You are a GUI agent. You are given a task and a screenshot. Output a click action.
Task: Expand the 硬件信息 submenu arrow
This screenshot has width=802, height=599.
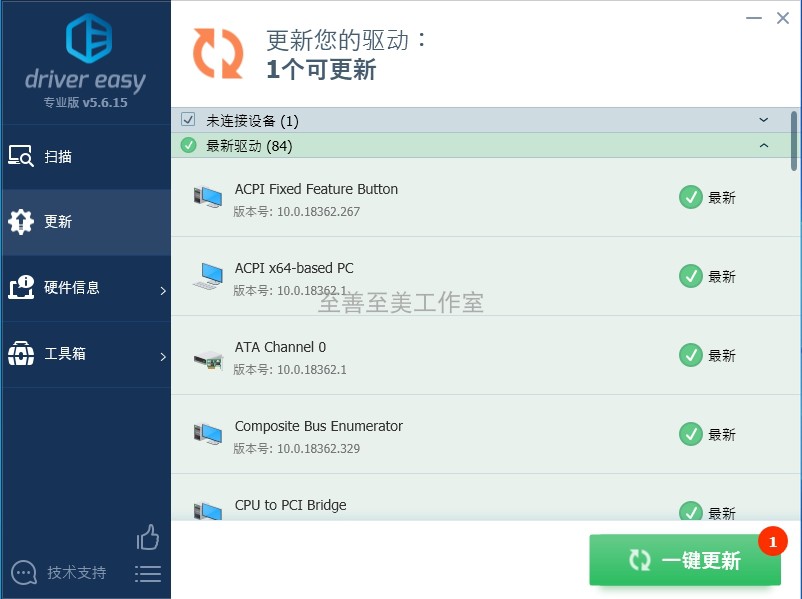pyautogui.click(x=163, y=291)
